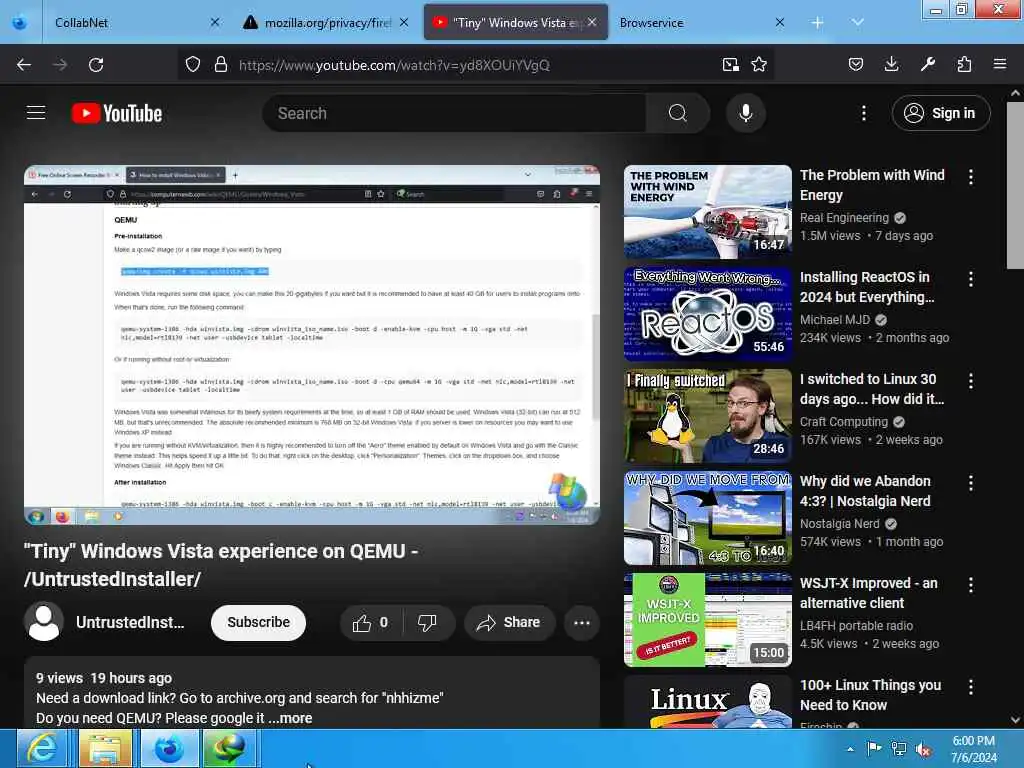Open tracking protection shield icon
The height and width of the screenshot is (768, 1024).
tap(193, 65)
